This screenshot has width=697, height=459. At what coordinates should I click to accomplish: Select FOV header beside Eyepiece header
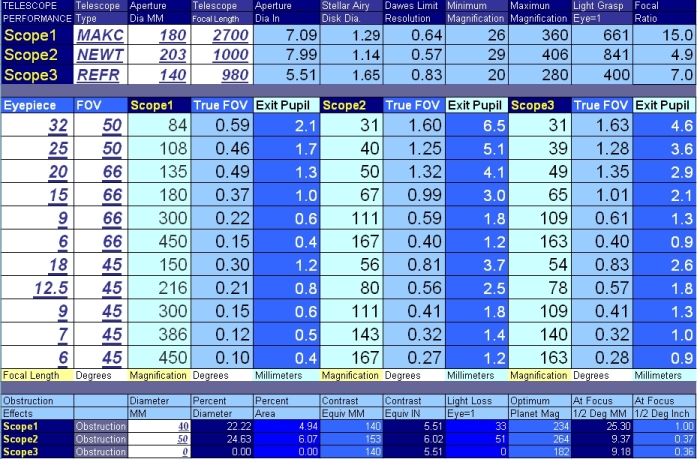100,105
